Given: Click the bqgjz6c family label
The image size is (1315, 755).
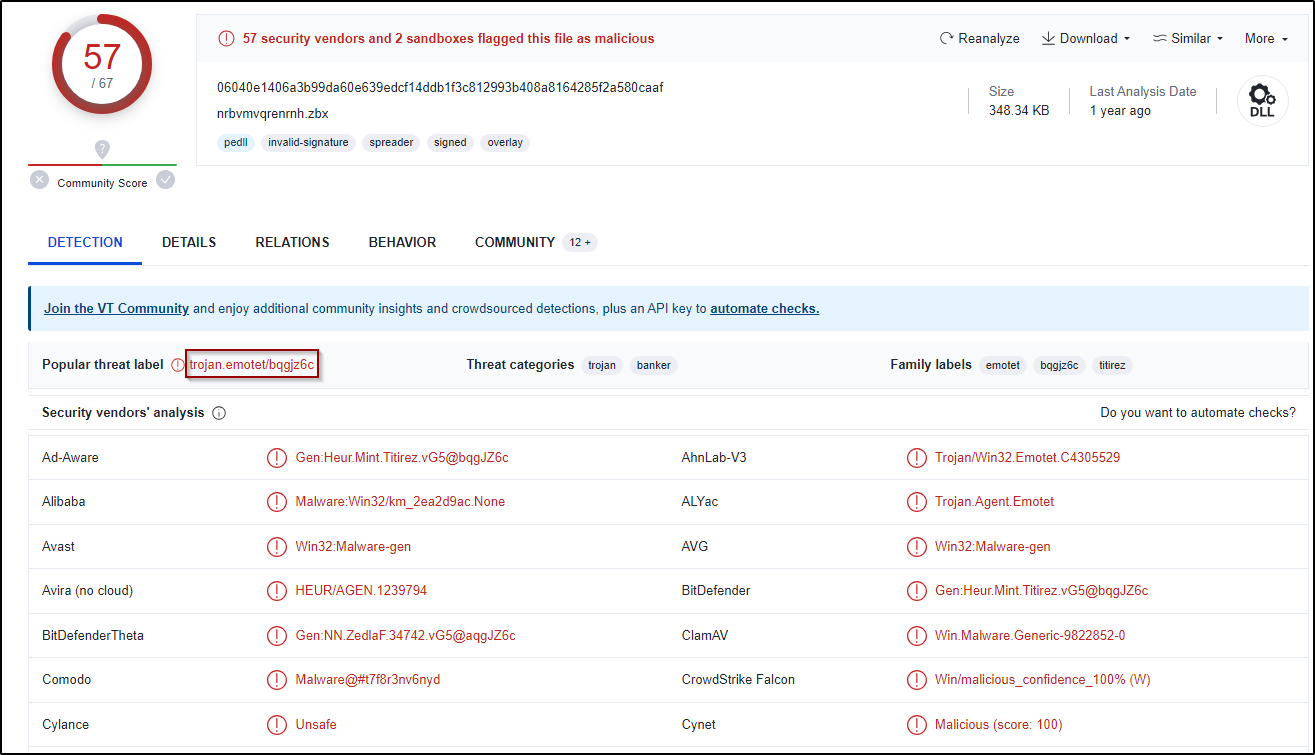Looking at the screenshot, I should pos(1059,365).
